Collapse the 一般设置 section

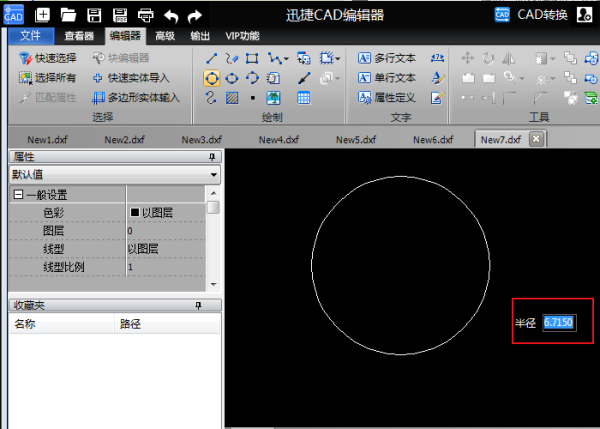tap(17, 194)
